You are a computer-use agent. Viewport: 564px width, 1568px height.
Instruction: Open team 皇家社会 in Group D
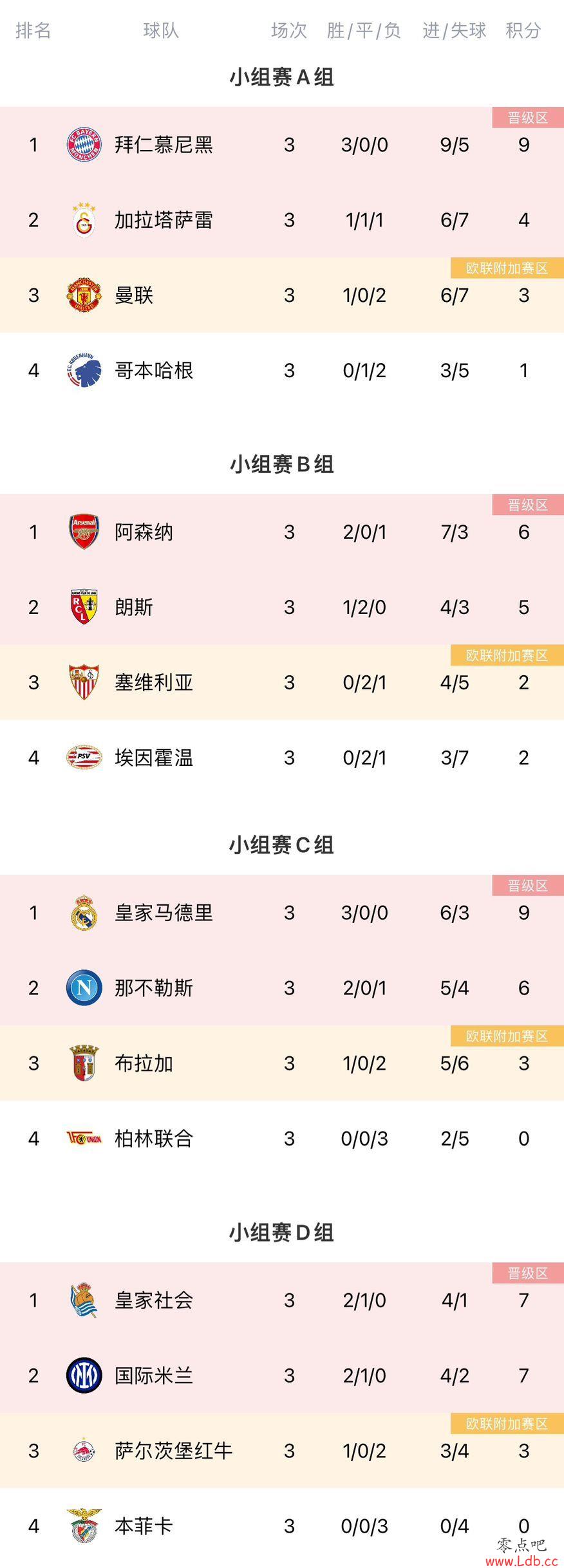click(282, 1300)
